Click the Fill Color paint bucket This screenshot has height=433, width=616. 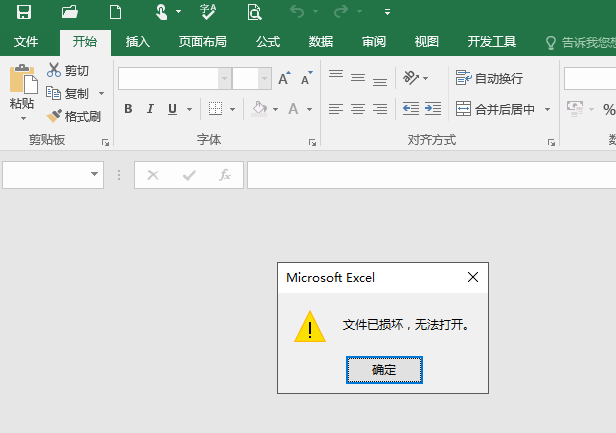259,109
